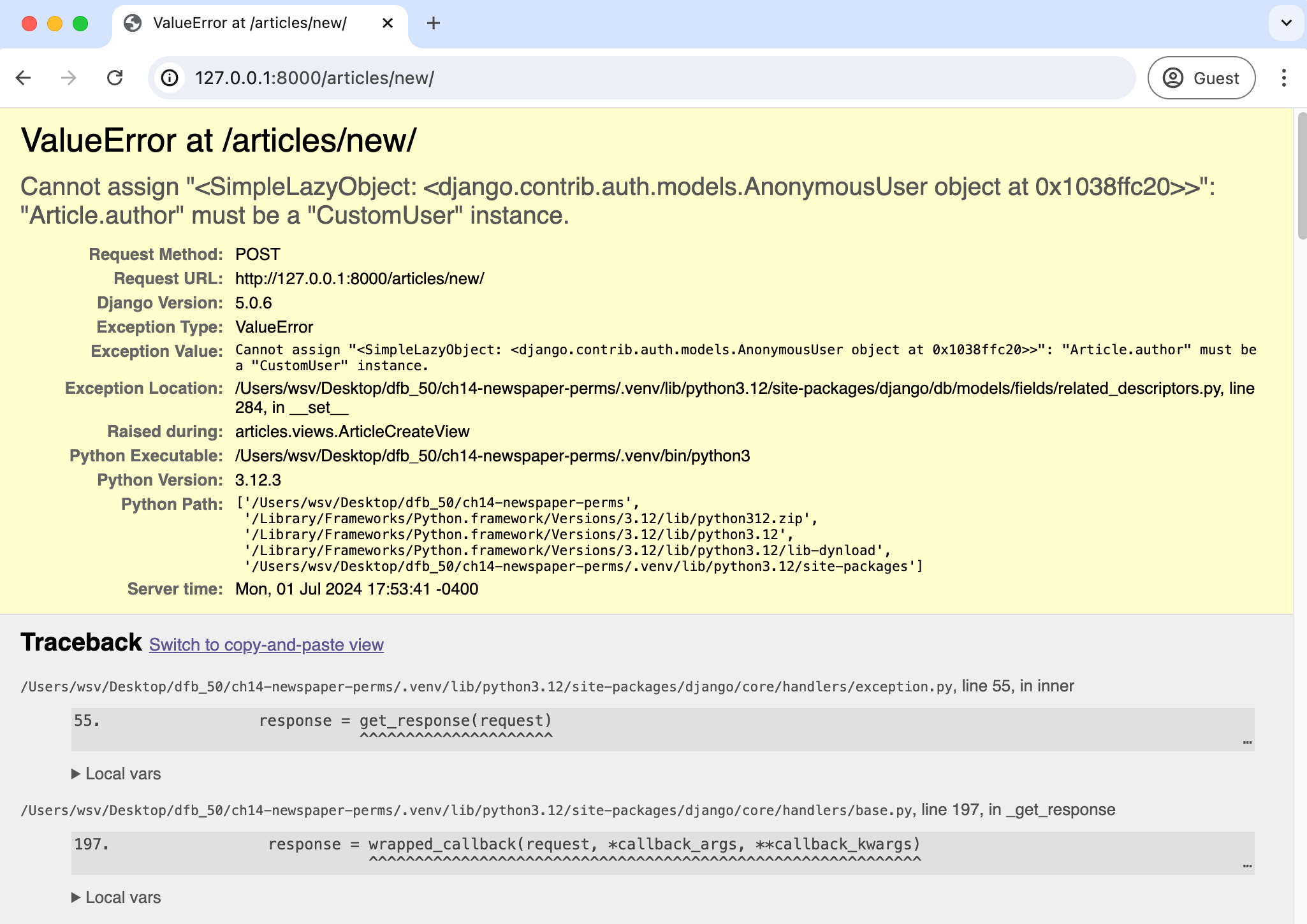Screen dimensions: 1307x924
Task: Open the Chrome three-dot menu
Action: 1284,78
